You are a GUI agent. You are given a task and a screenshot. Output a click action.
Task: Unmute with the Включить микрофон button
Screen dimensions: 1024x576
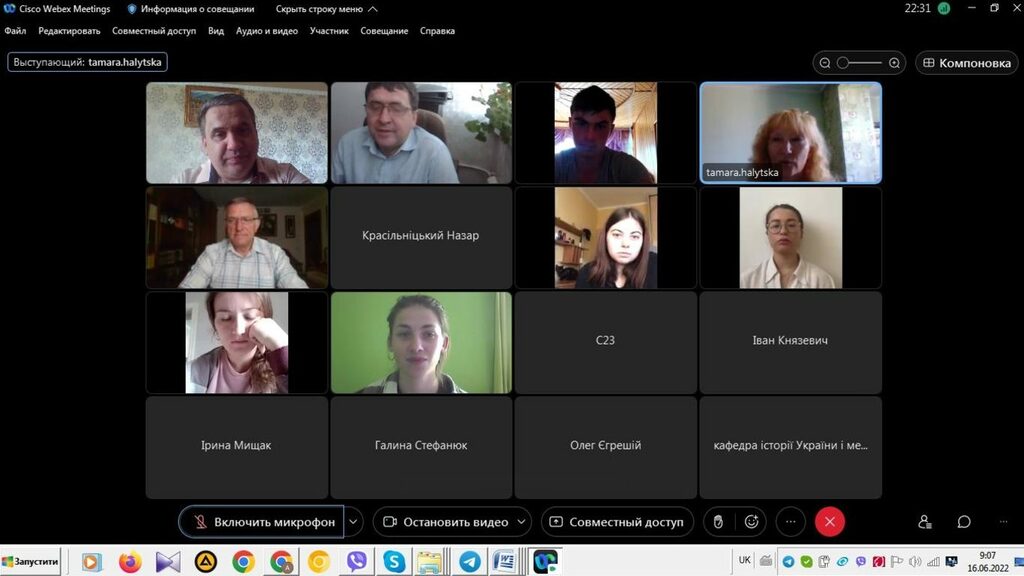click(264, 522)
